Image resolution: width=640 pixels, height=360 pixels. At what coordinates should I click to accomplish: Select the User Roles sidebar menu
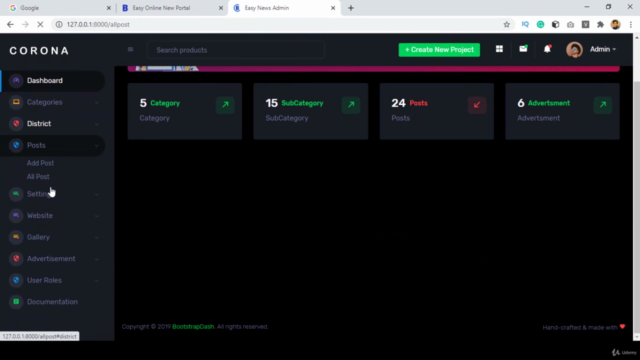[x=53, y=280]
